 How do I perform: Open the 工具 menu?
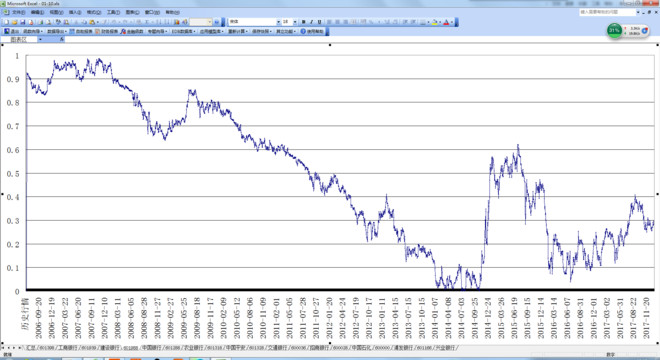113,12
